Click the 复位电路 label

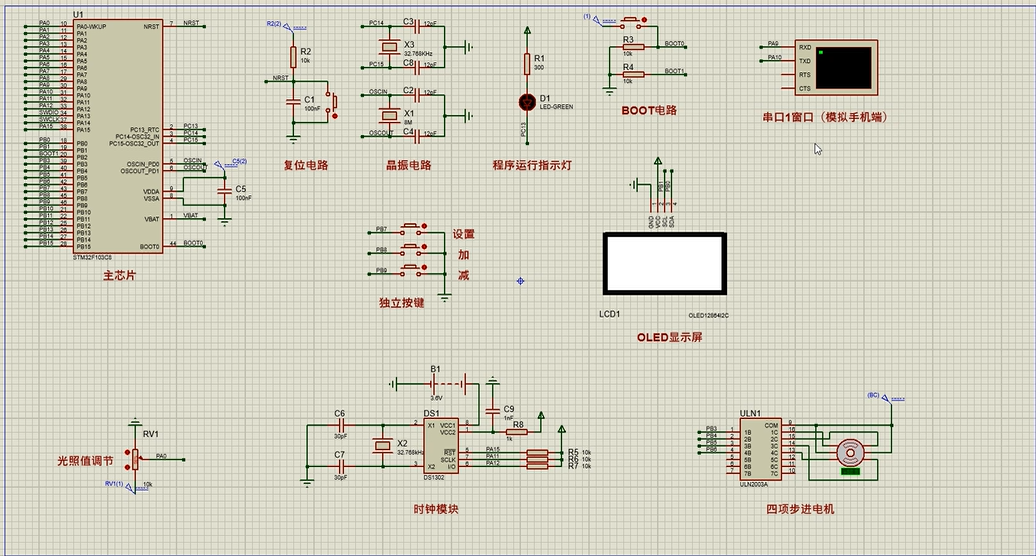306,165
